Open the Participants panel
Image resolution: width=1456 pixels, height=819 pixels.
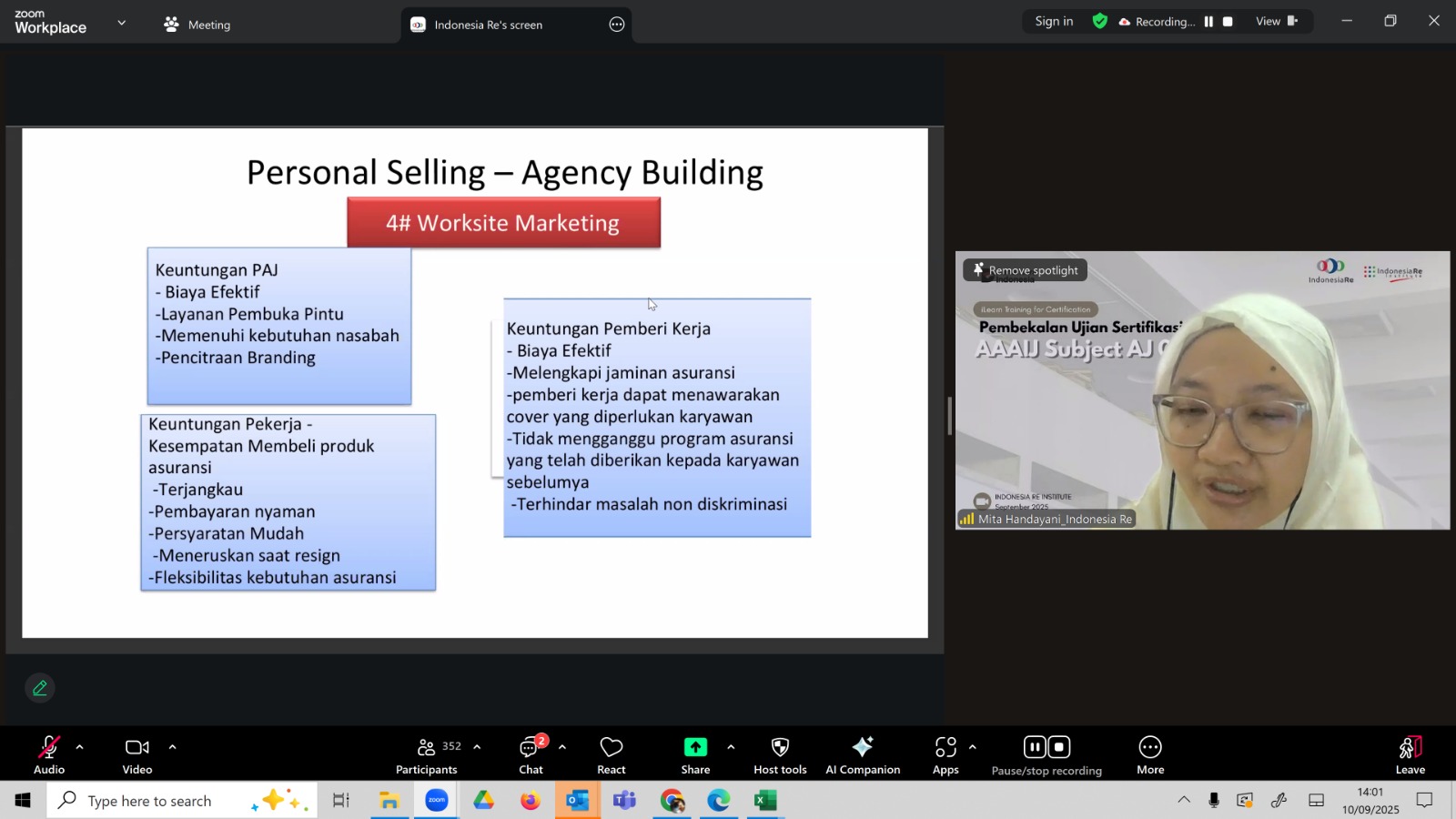click(426, 755)
